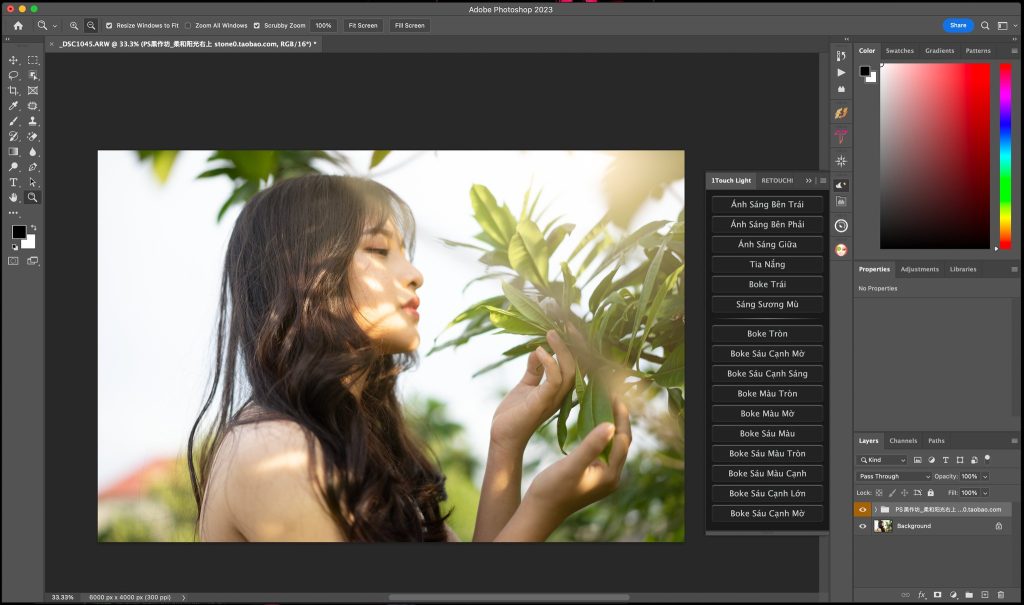Apply the Tia Nắng light effect
Image resolution: width=1024 pixels, height=605 pixels.
[767, 264]
